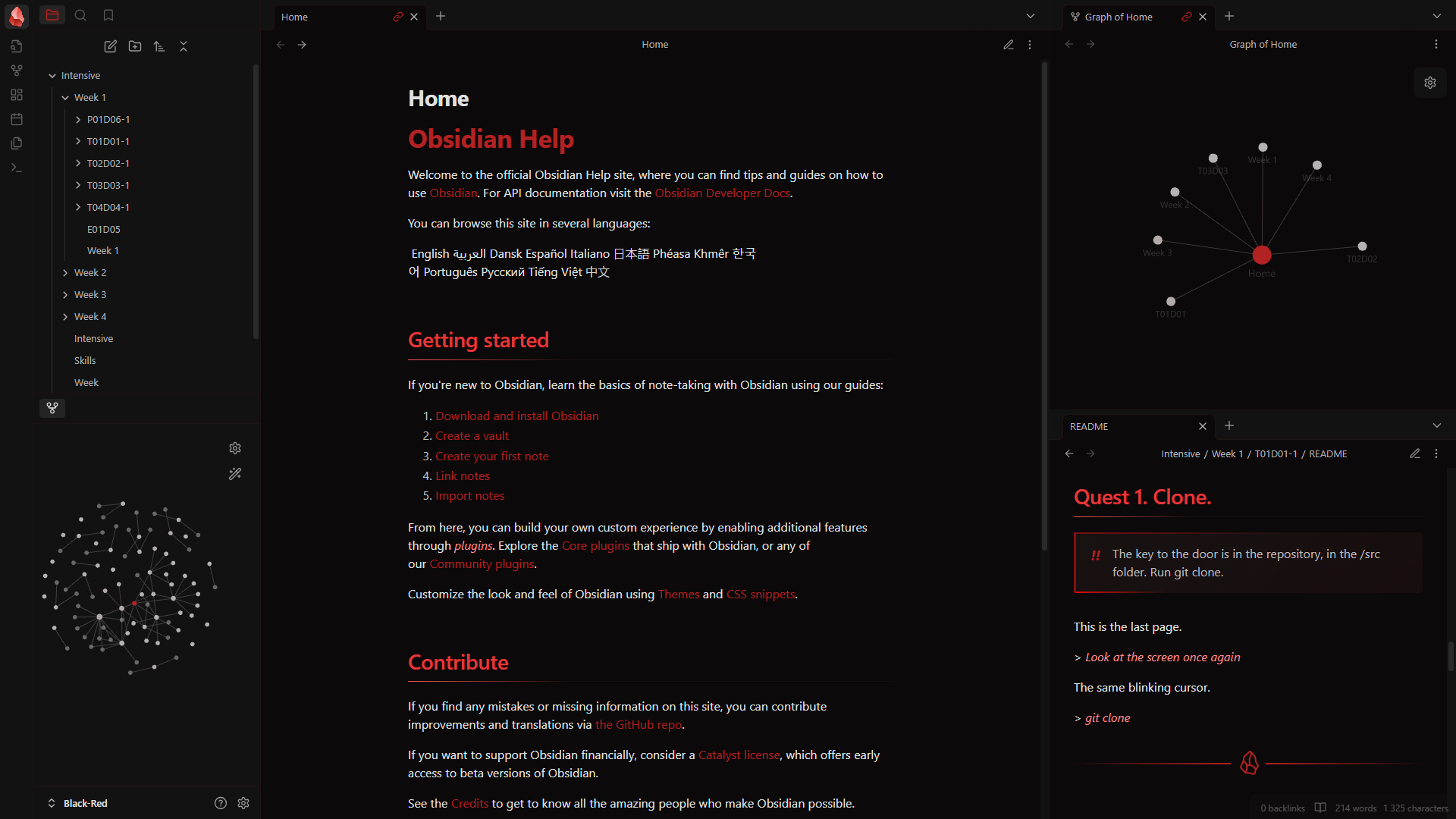Screen dimensions: 1456x819
Task: Follow the Create a vault link
Action: point(472,435)
